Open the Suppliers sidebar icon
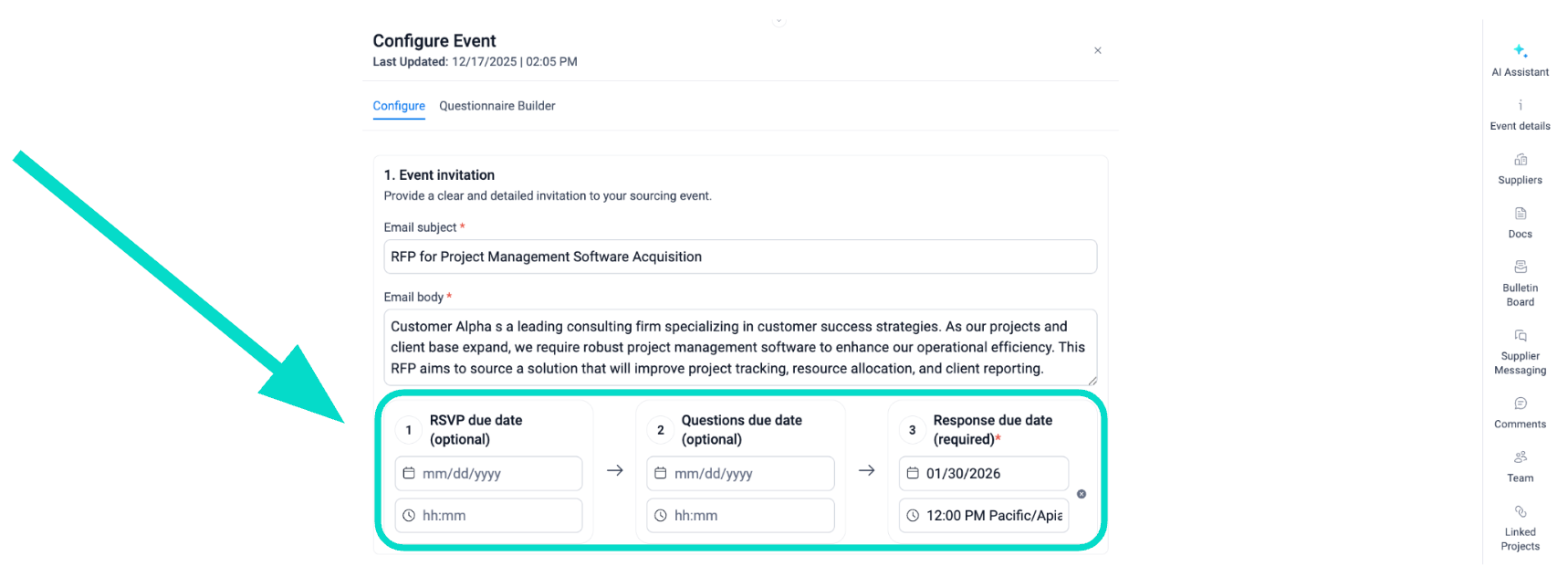The image size is (1568, 577). point(1520,160)
